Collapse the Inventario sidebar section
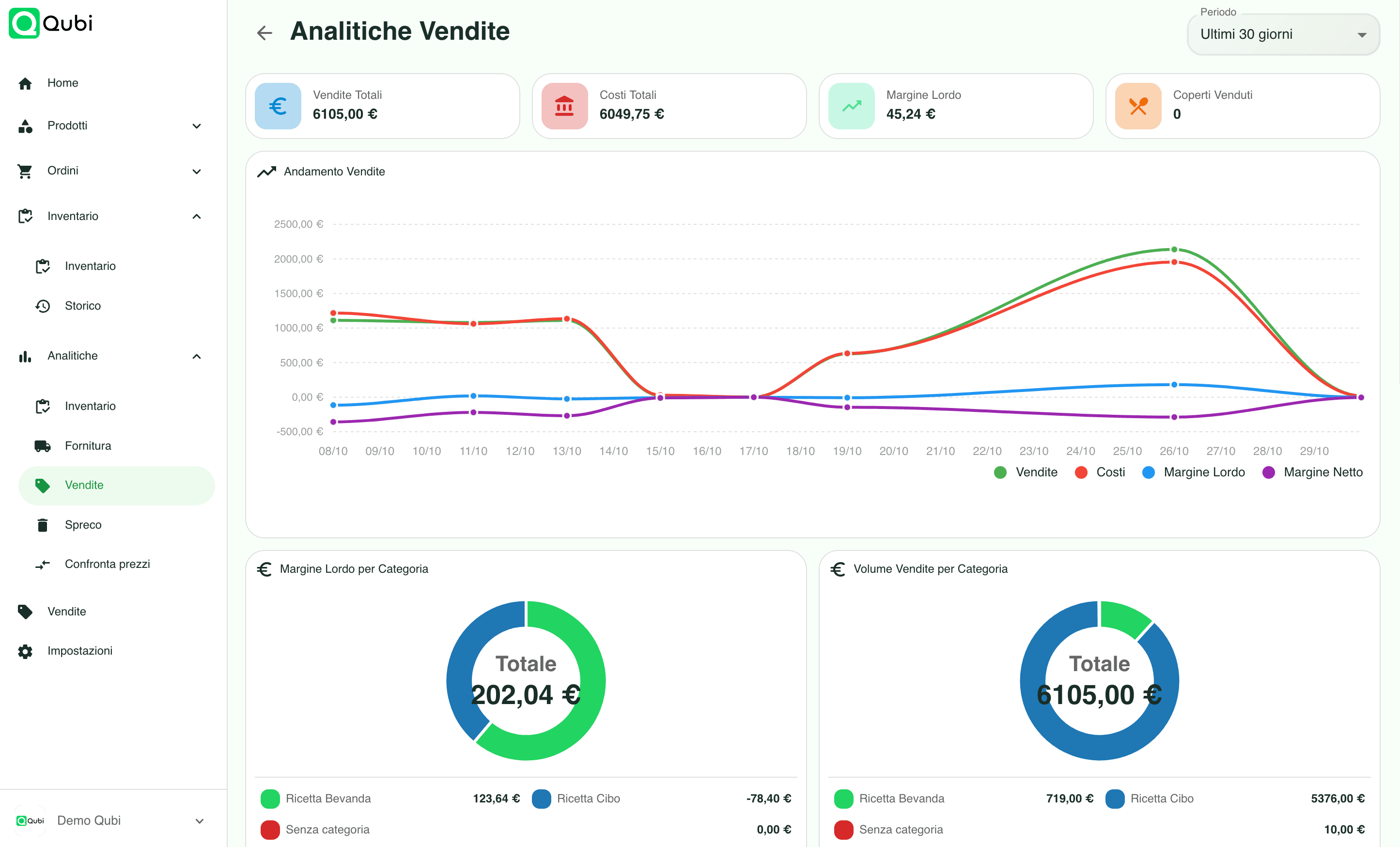This screenshot has height=847, width=1400. click(197, 216)
